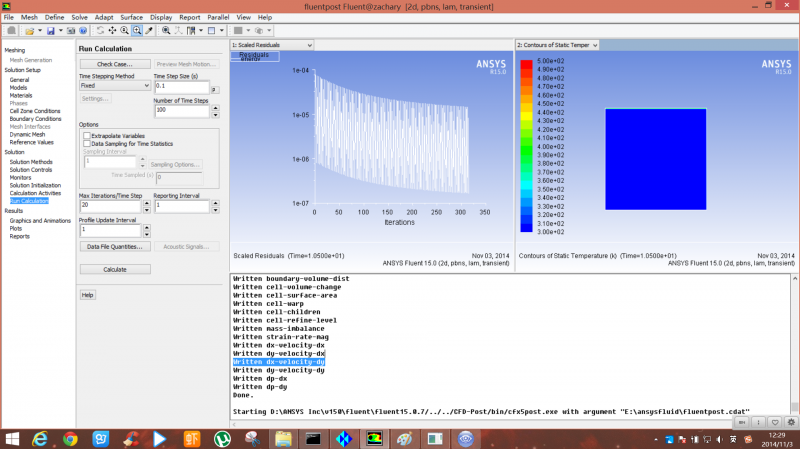Open the Time Stepping Method dropdown
This screenshot has width=800, height=449.
(114, 86)
